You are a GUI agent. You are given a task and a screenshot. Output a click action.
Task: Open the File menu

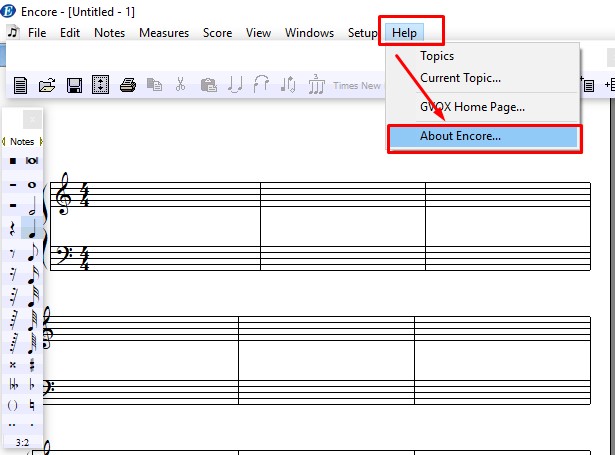pyautogui.click(x=37, y=33)
